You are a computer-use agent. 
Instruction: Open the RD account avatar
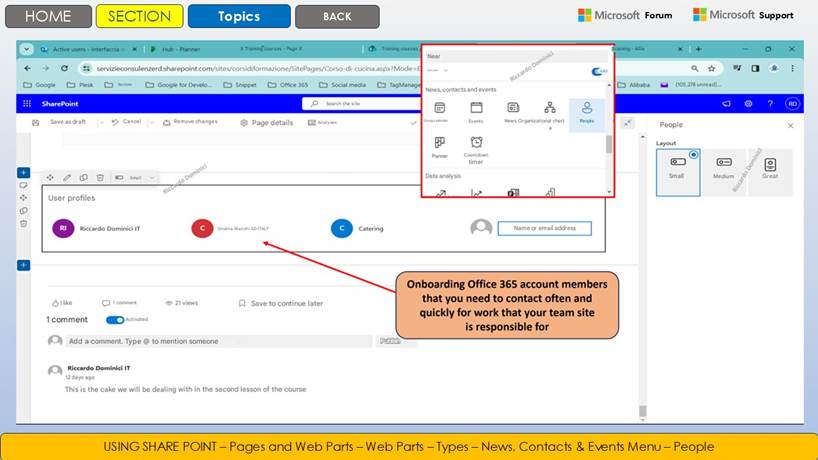[792, 104]
